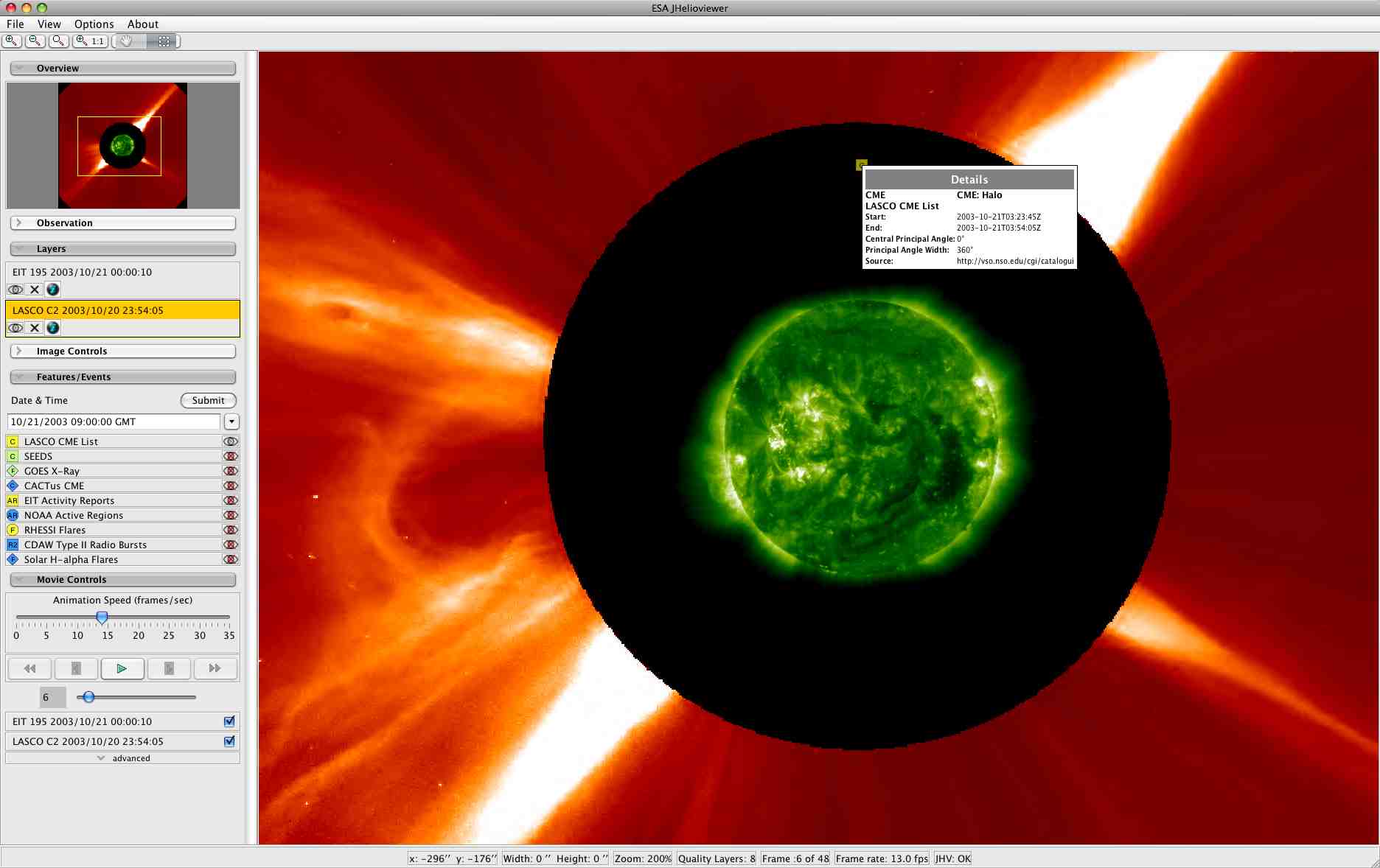Click the date time input field
The width and height of the screenshot is (1380, 868).
(x=114, y=421)
